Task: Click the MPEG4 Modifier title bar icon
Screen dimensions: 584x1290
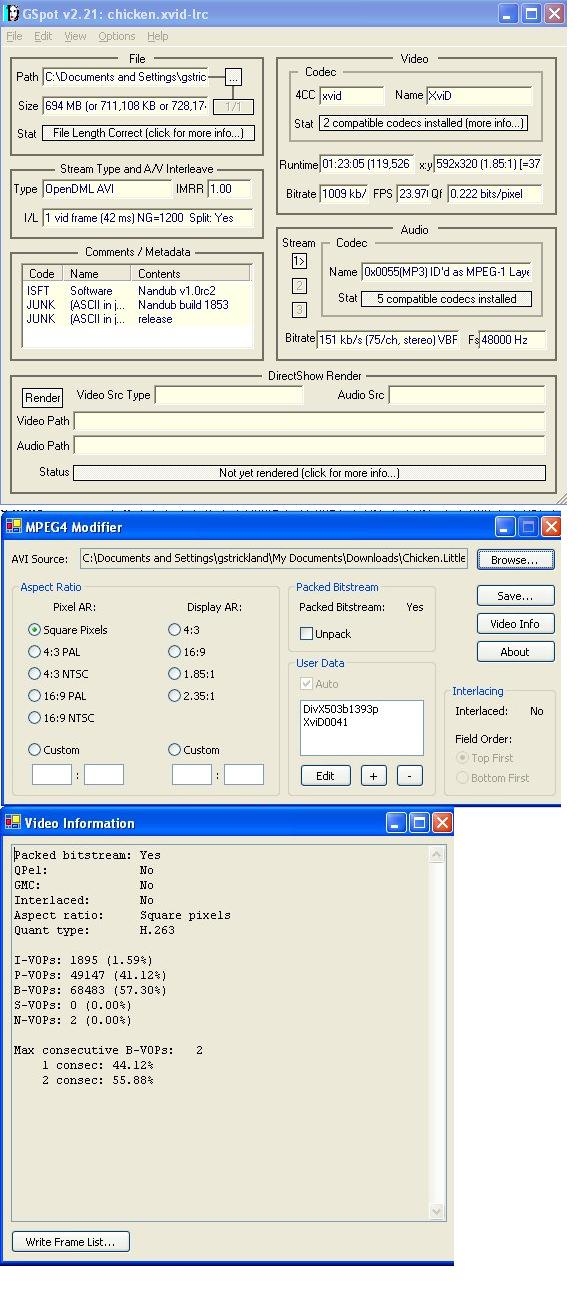Action: coord(13,526)
